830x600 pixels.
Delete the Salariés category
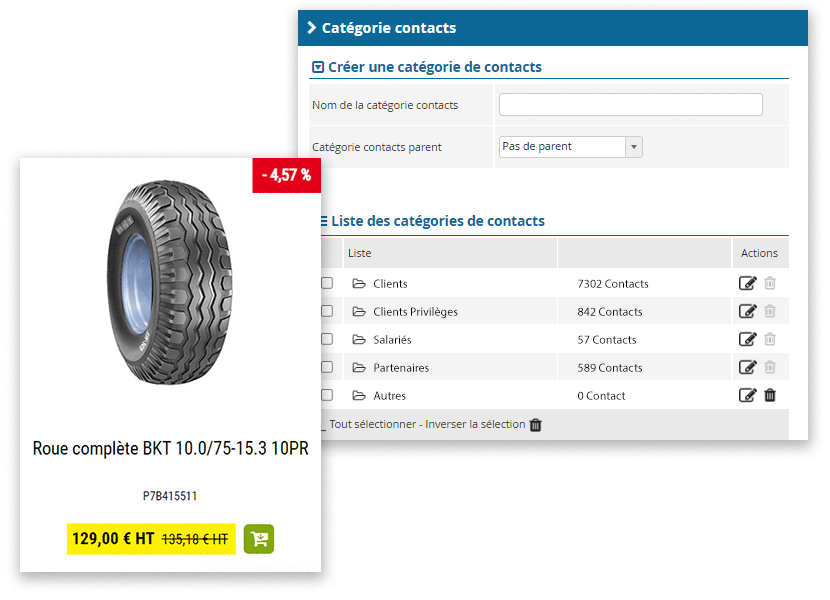[x=770, y=339]
